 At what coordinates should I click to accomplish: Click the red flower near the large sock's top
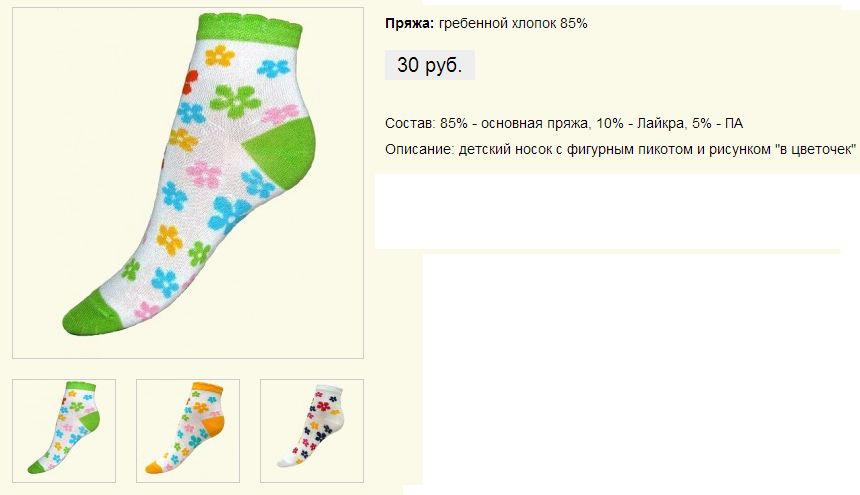pyautogui.click(x=191, y=82)
